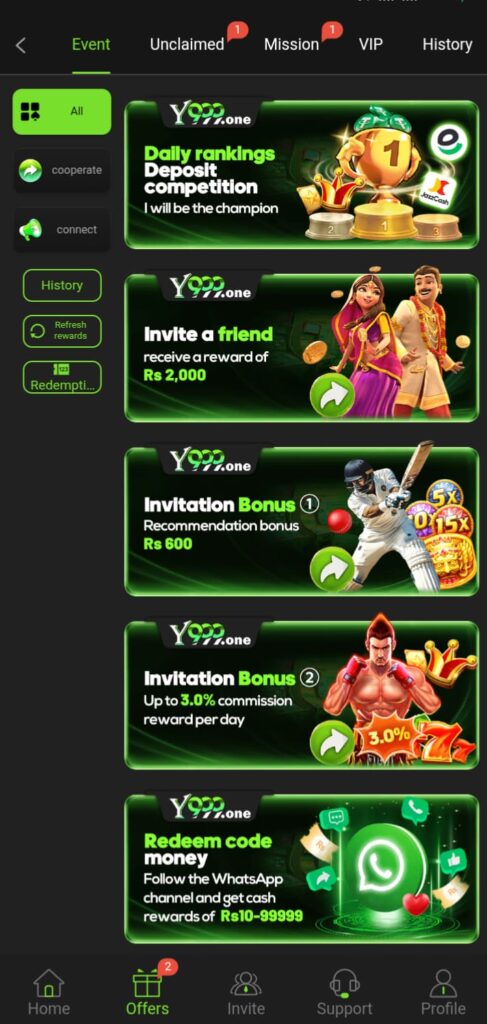The width and height of the screenshot is (487, 1024).
Task: Switch to the Mission tab
Action: (x=291, y=44)
